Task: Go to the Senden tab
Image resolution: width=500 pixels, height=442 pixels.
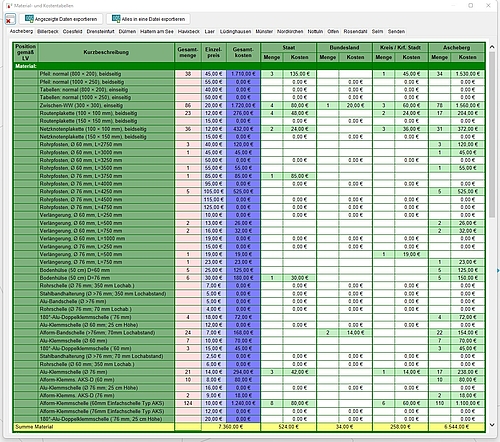Action: (x=396, y=31)
